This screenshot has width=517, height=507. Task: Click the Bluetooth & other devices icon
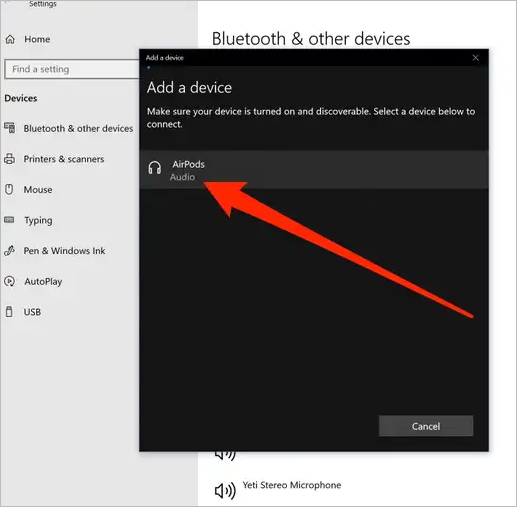tap(10, 128)
